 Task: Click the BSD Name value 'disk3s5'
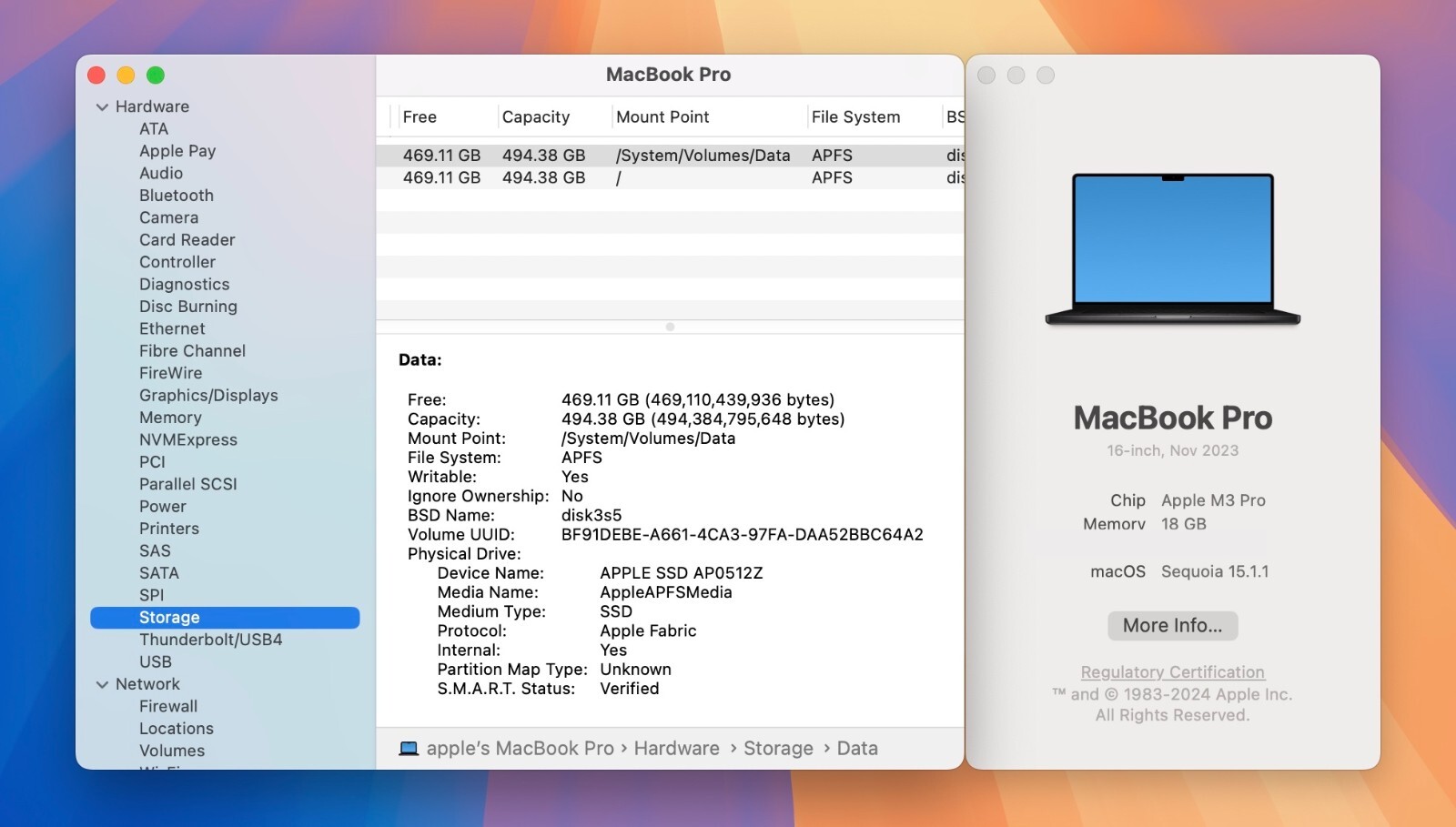pos(591,516)
